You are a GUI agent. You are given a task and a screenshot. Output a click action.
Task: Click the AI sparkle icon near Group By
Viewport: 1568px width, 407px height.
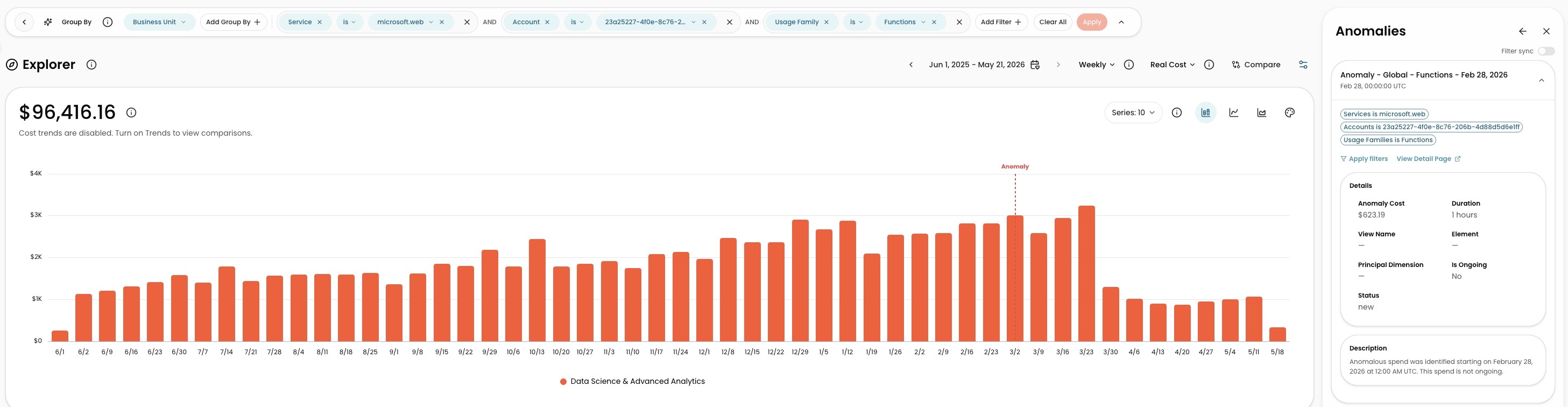coord(47,22)
